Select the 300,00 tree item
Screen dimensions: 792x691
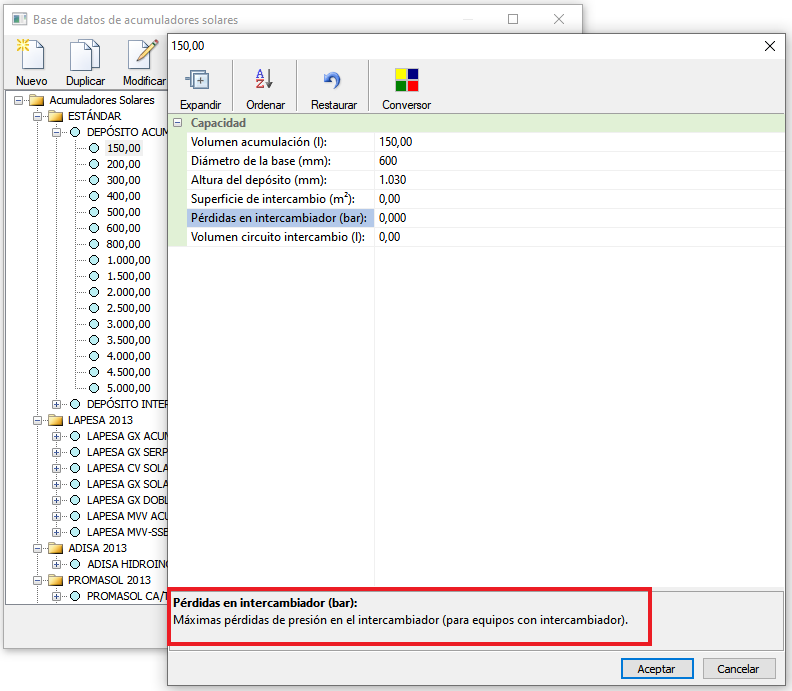coord(123,180)
